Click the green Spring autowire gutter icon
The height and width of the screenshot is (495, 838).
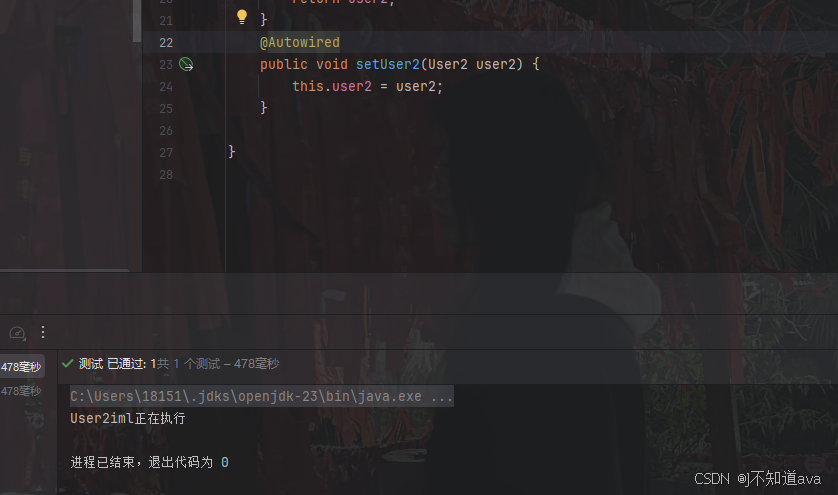click(186, 65)
